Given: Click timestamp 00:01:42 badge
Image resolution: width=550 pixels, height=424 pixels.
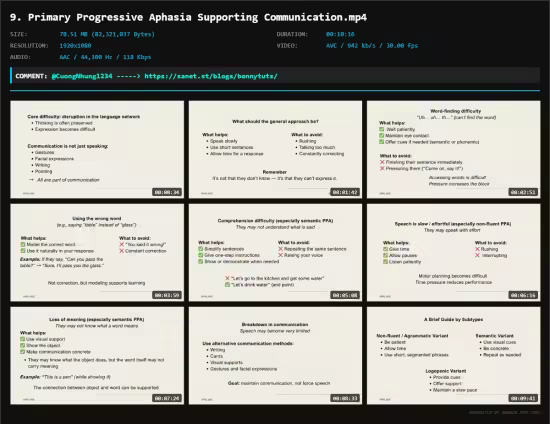Looking at the screenshot, I should 345,192.
